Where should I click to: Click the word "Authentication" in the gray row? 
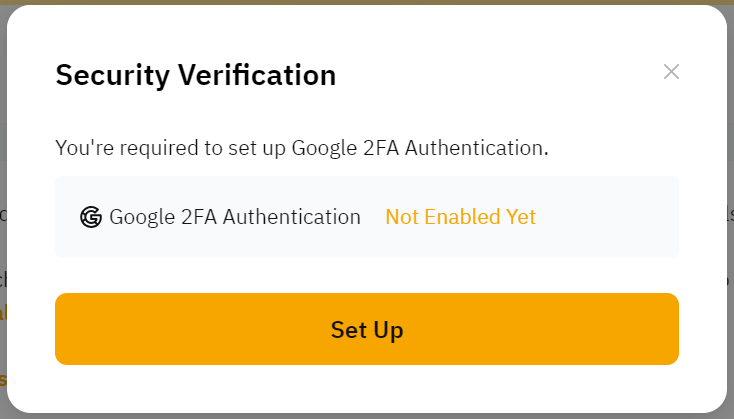[x=295, y=217]
